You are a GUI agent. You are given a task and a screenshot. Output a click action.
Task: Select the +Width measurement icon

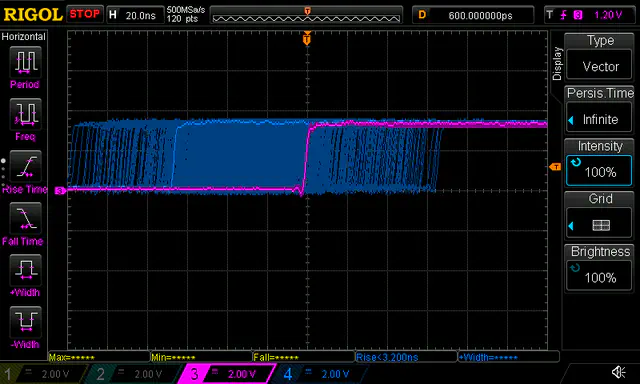coord(25,270)
